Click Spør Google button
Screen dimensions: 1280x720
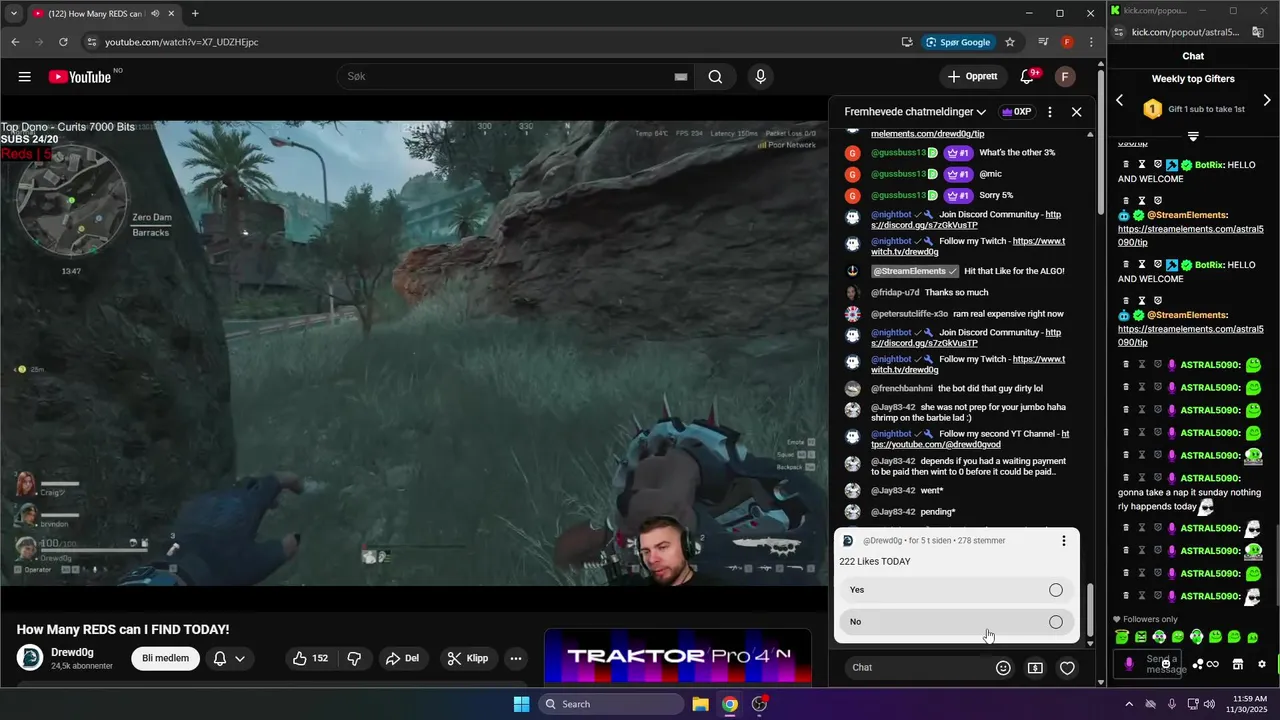(x=958, y=42)
